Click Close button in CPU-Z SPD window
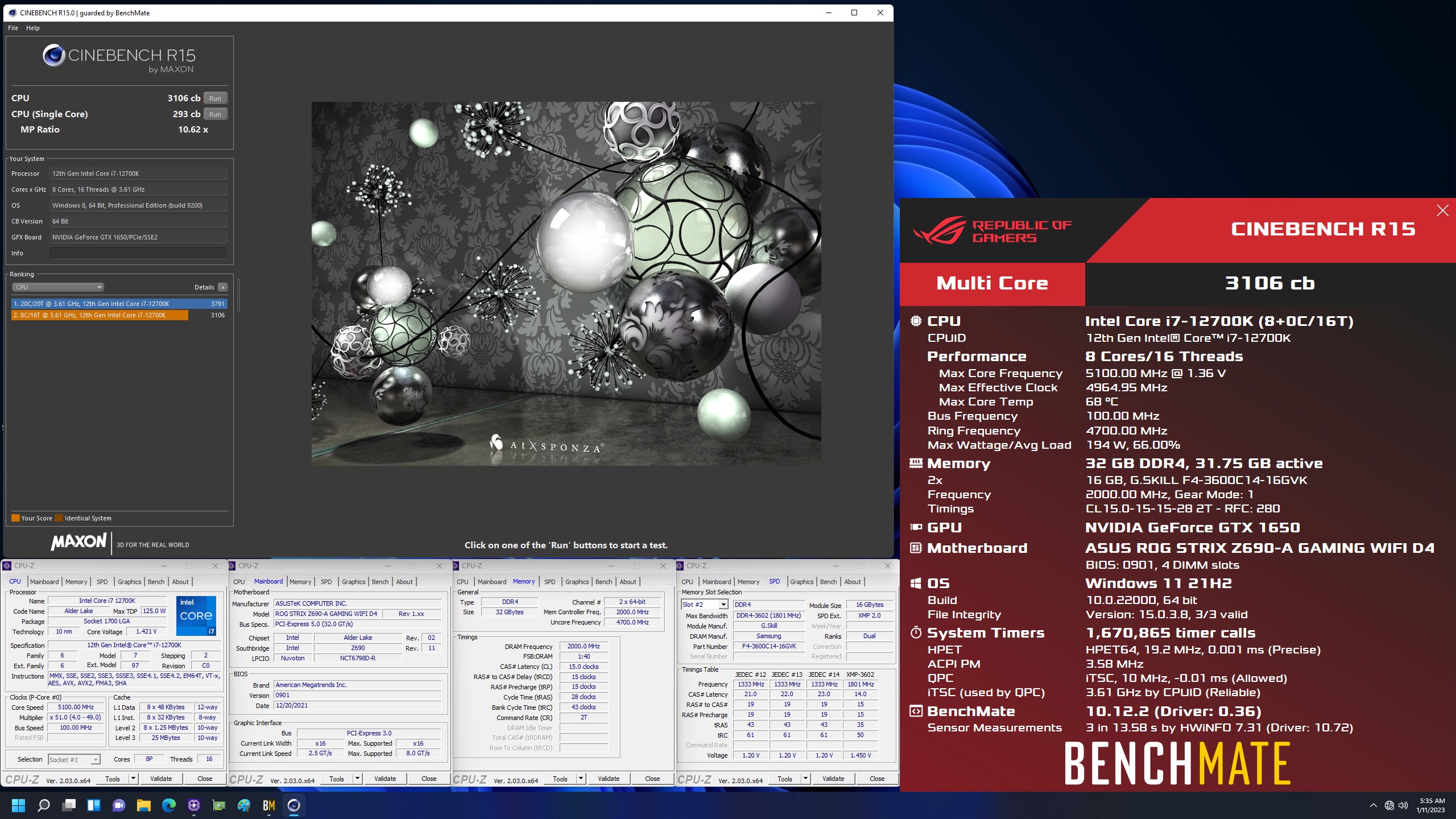 pyautogui.click(x=877, y=779)
